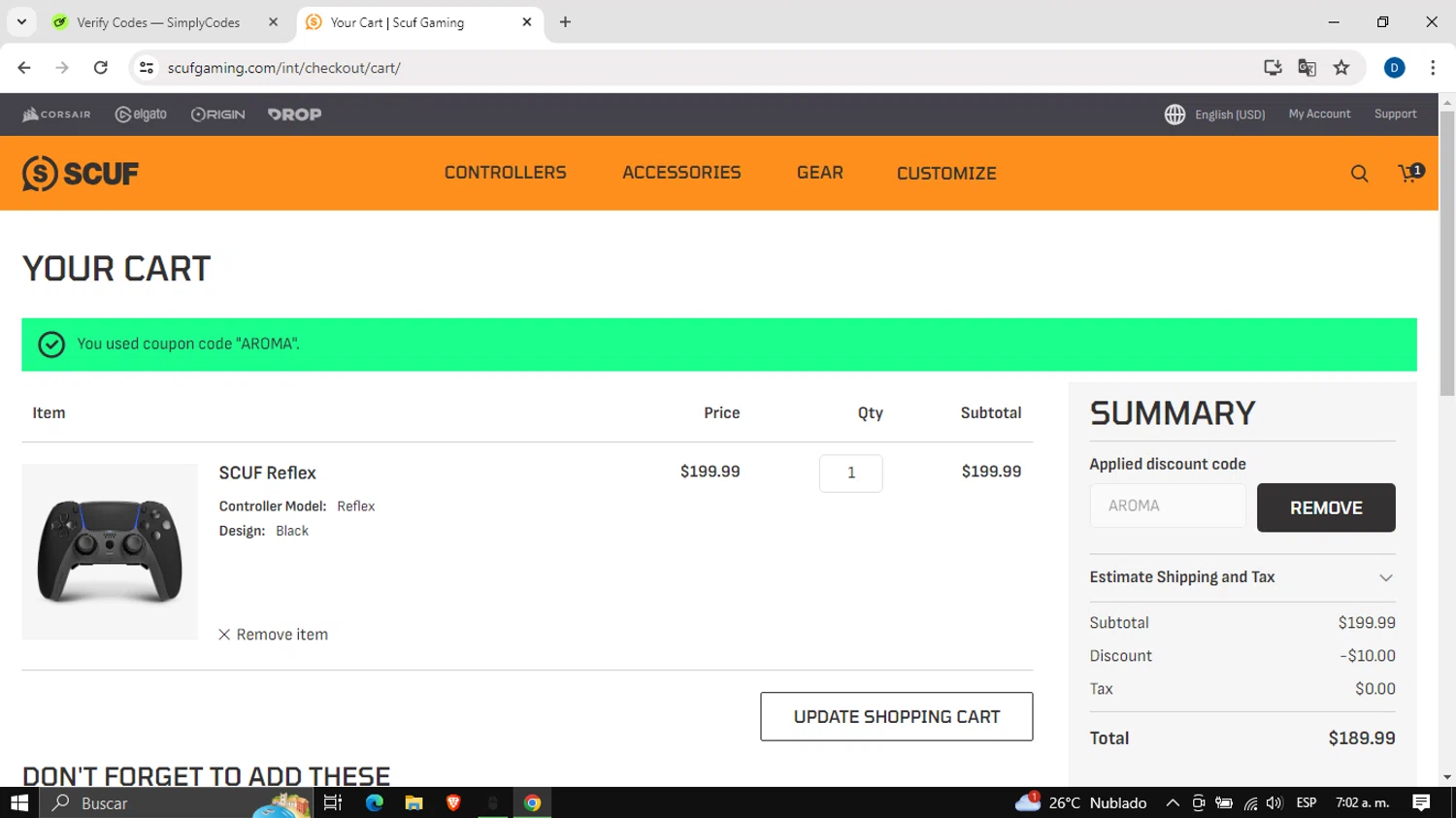Switch to Verify Codes — SimplyCodes tab

pyautogui.click(x=158, y=21)
